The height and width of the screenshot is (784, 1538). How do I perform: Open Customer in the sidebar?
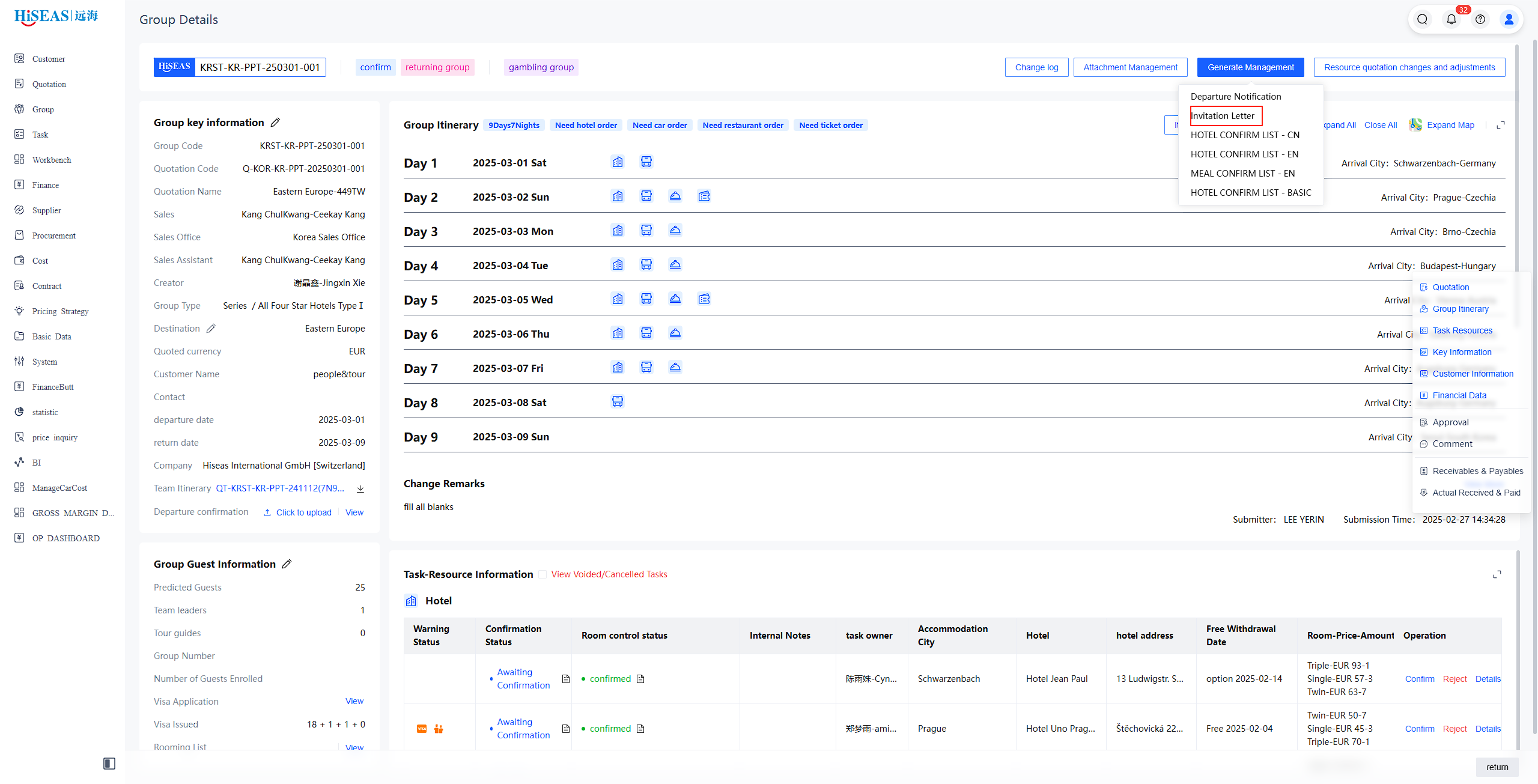click(49, 59)
